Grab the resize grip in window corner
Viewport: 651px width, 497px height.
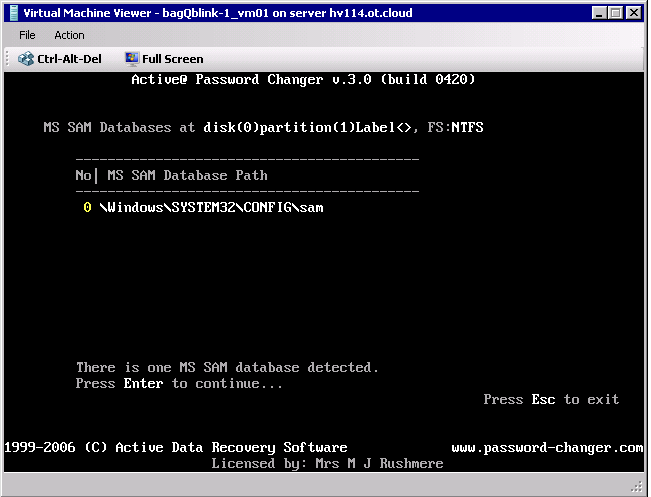tap(637, 485)
